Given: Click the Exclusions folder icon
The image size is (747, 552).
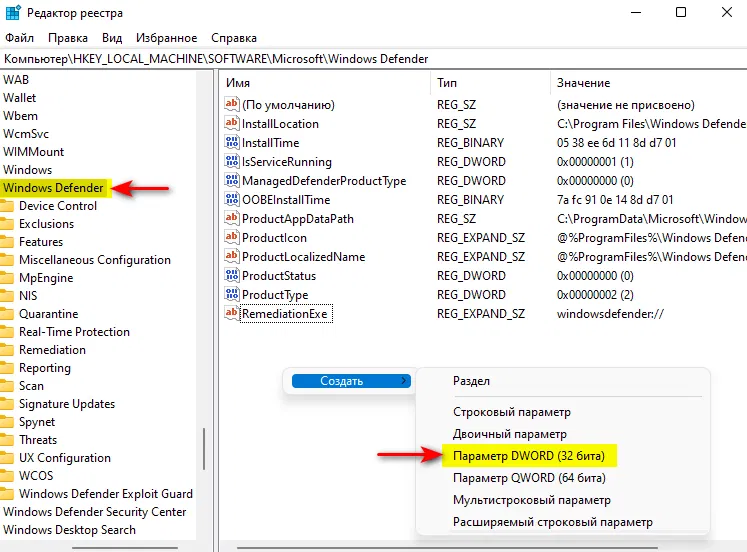Looking at the screenshot, I should click(7, 224).
